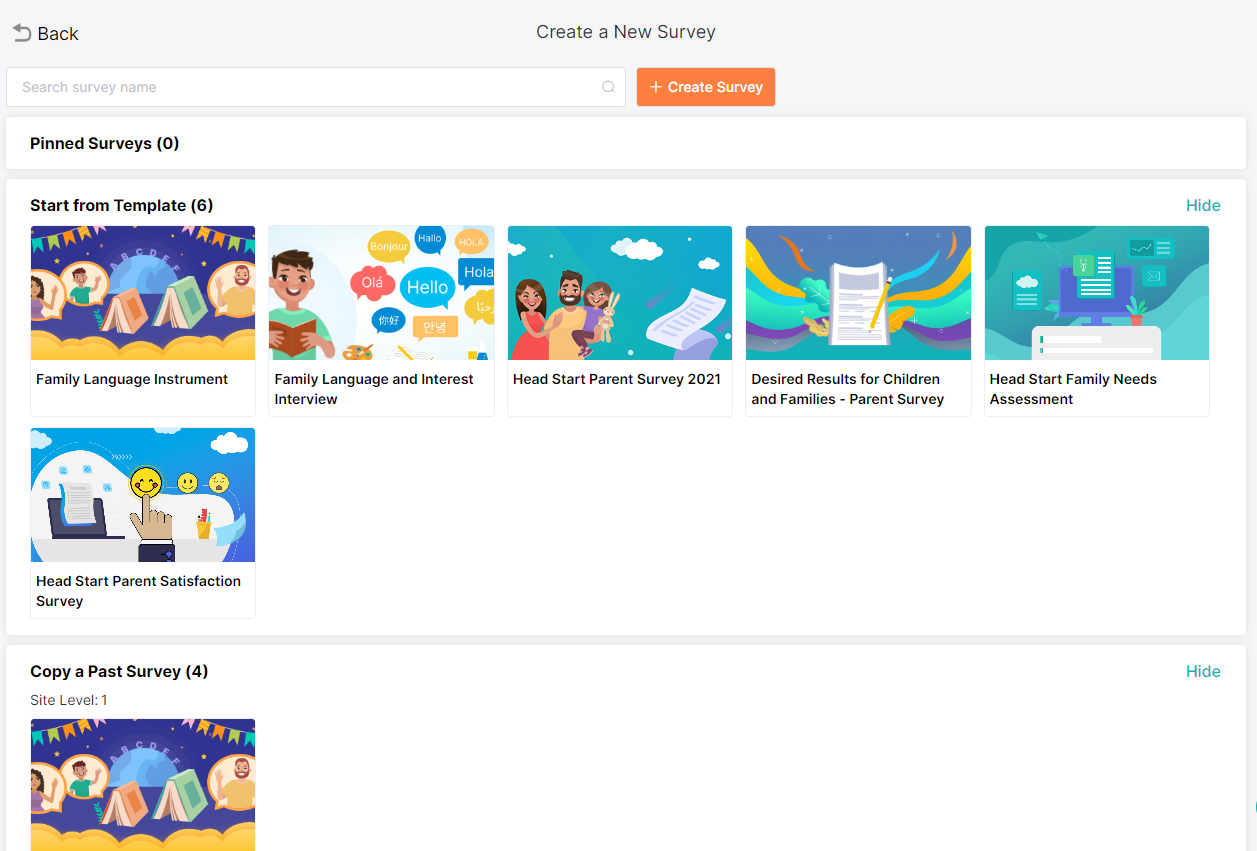Click Head Start Parent Satisfaction Survey title
The width and height of the screenshot is (1257, 851).
pyautogui.click(x=138, y=591)
